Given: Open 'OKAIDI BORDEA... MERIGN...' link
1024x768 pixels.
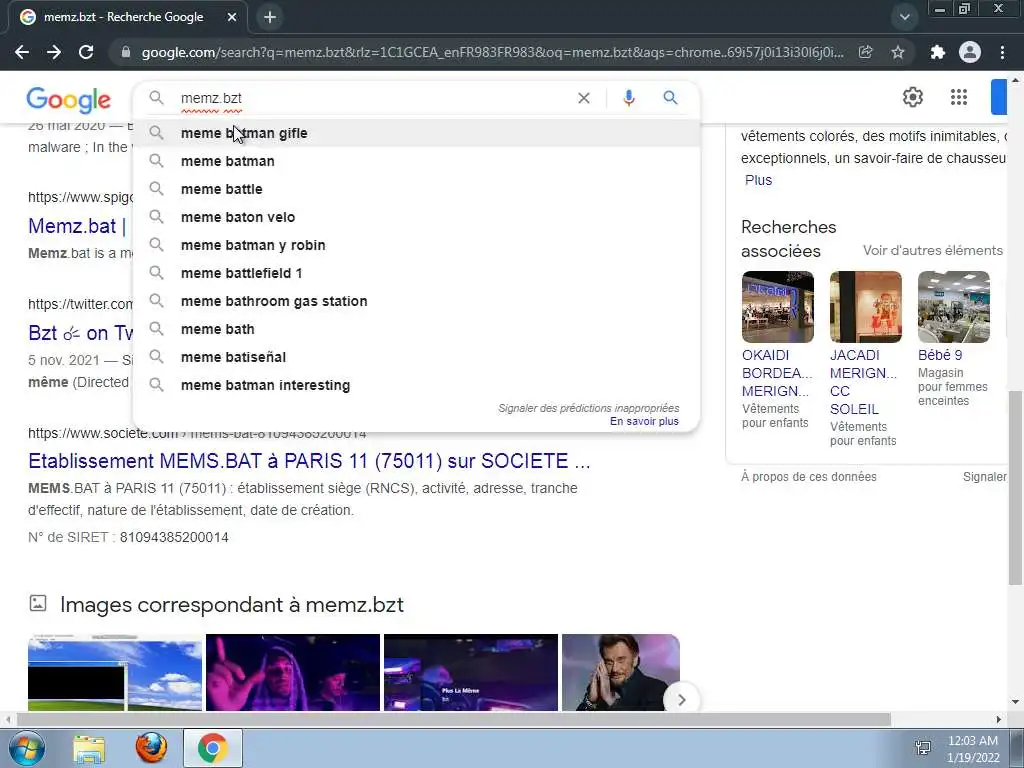Looking at the screenshot, I should point(777,374).
